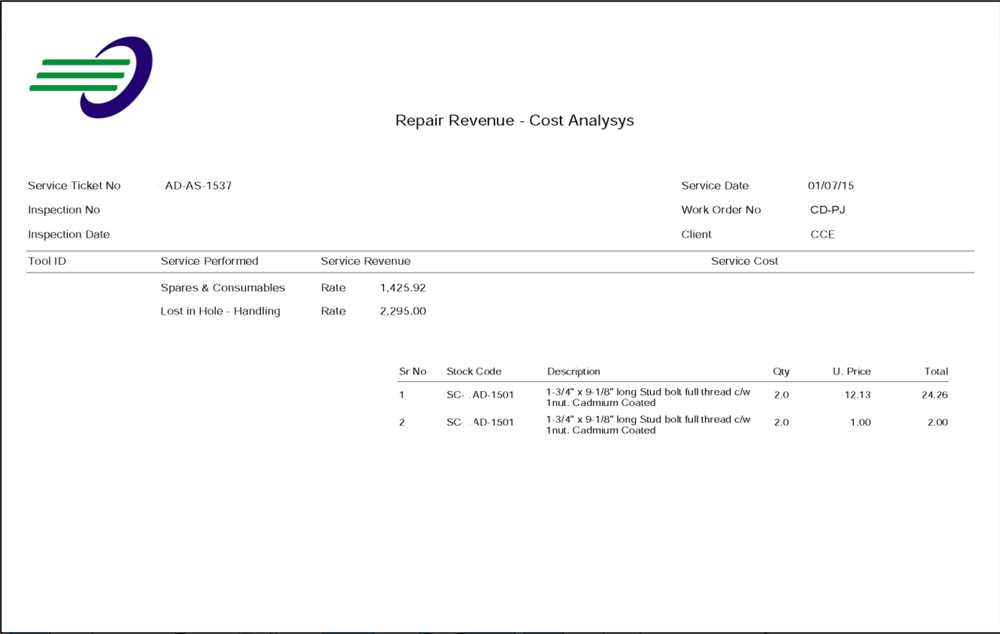Click the Inspection Date label

(69, 235)
